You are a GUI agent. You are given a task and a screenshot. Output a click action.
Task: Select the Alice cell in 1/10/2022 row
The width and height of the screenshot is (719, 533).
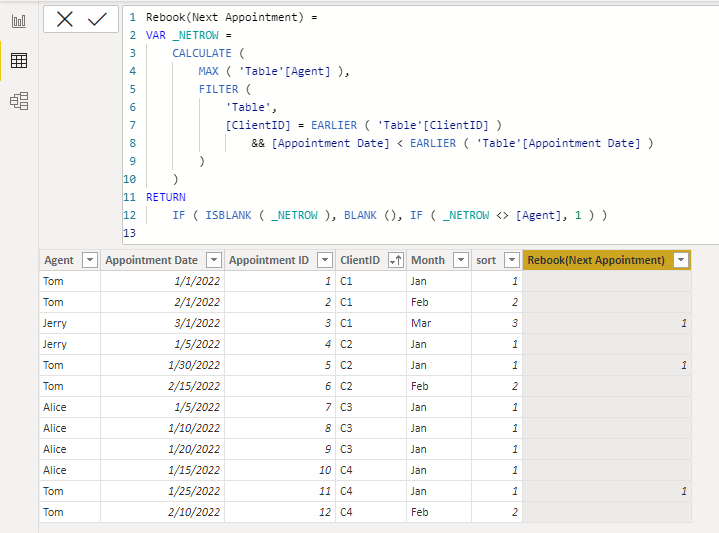click(70, 428)
